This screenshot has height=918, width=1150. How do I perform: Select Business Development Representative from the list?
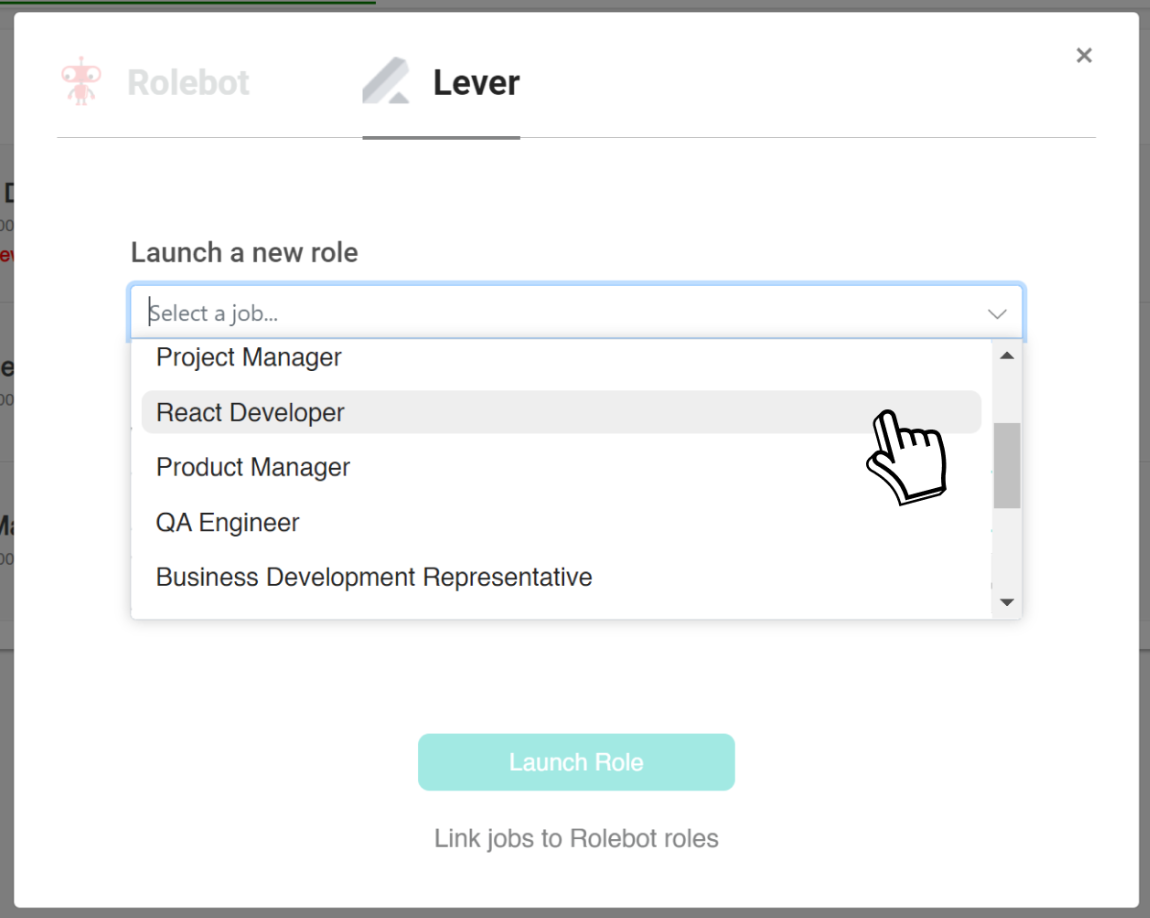tap(373, 577)
